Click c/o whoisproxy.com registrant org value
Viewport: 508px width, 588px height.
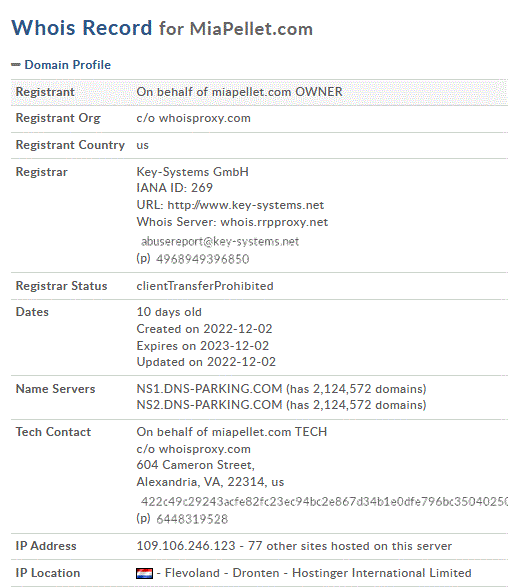coord(193,118)
